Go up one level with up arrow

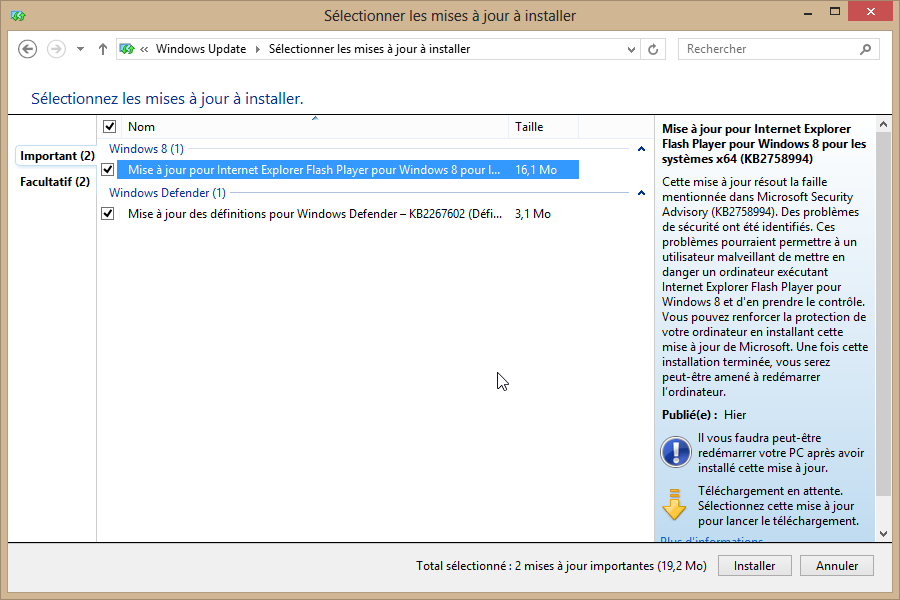[x=103, y=49]
